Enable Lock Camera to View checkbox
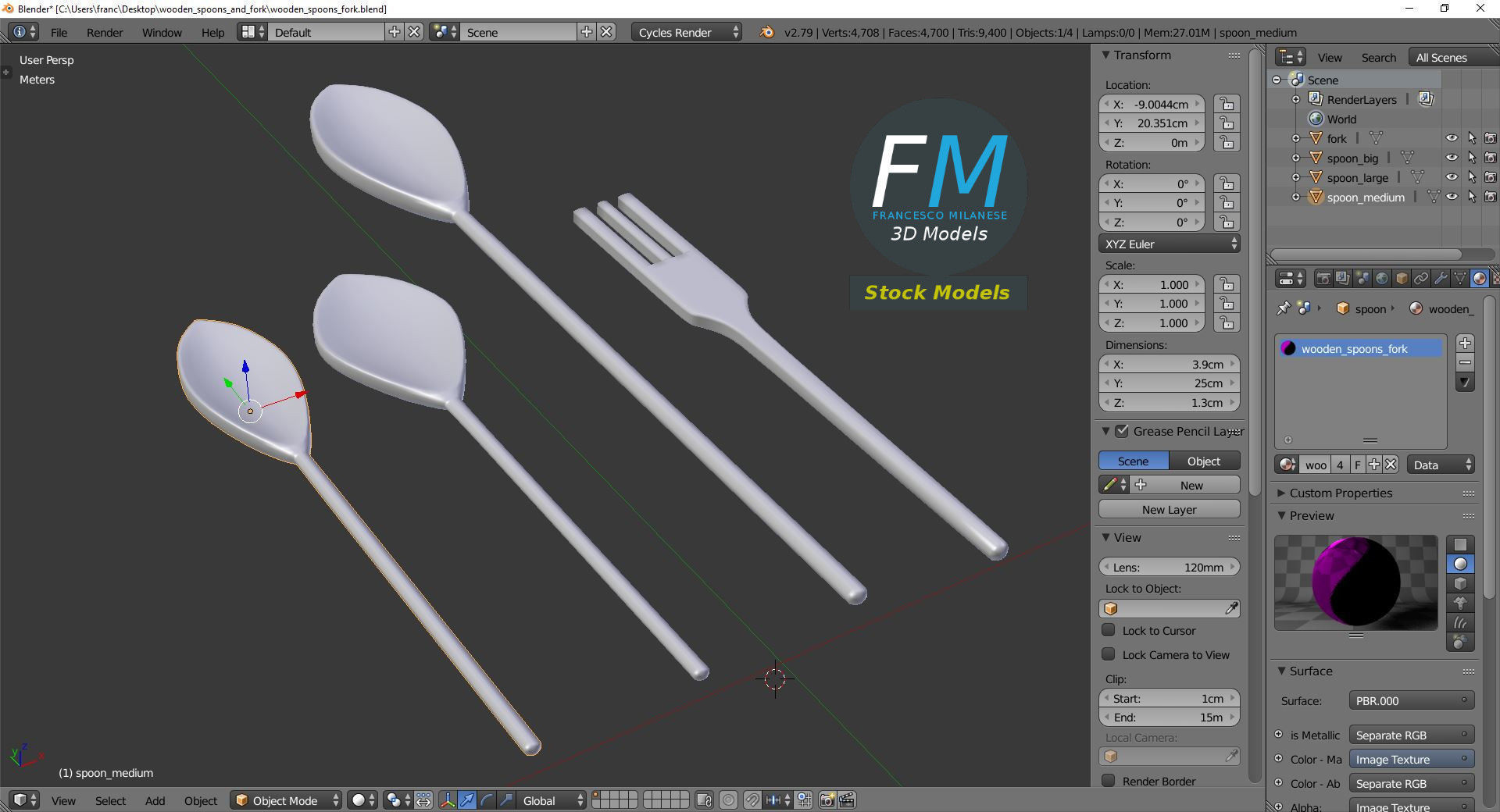The width and height of the screenshot is (1500, 812). (x=1108, y=654)
